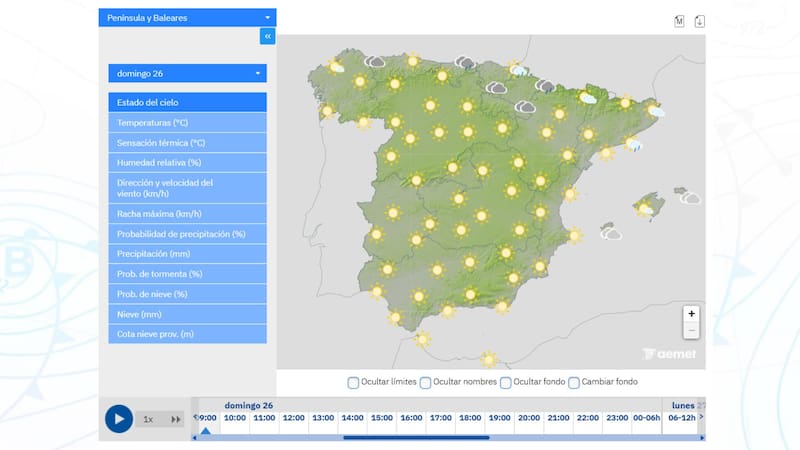This screenshot has width=800, height=450.
Task: Jump to 14:00 on the timeline
Action: 353,418
